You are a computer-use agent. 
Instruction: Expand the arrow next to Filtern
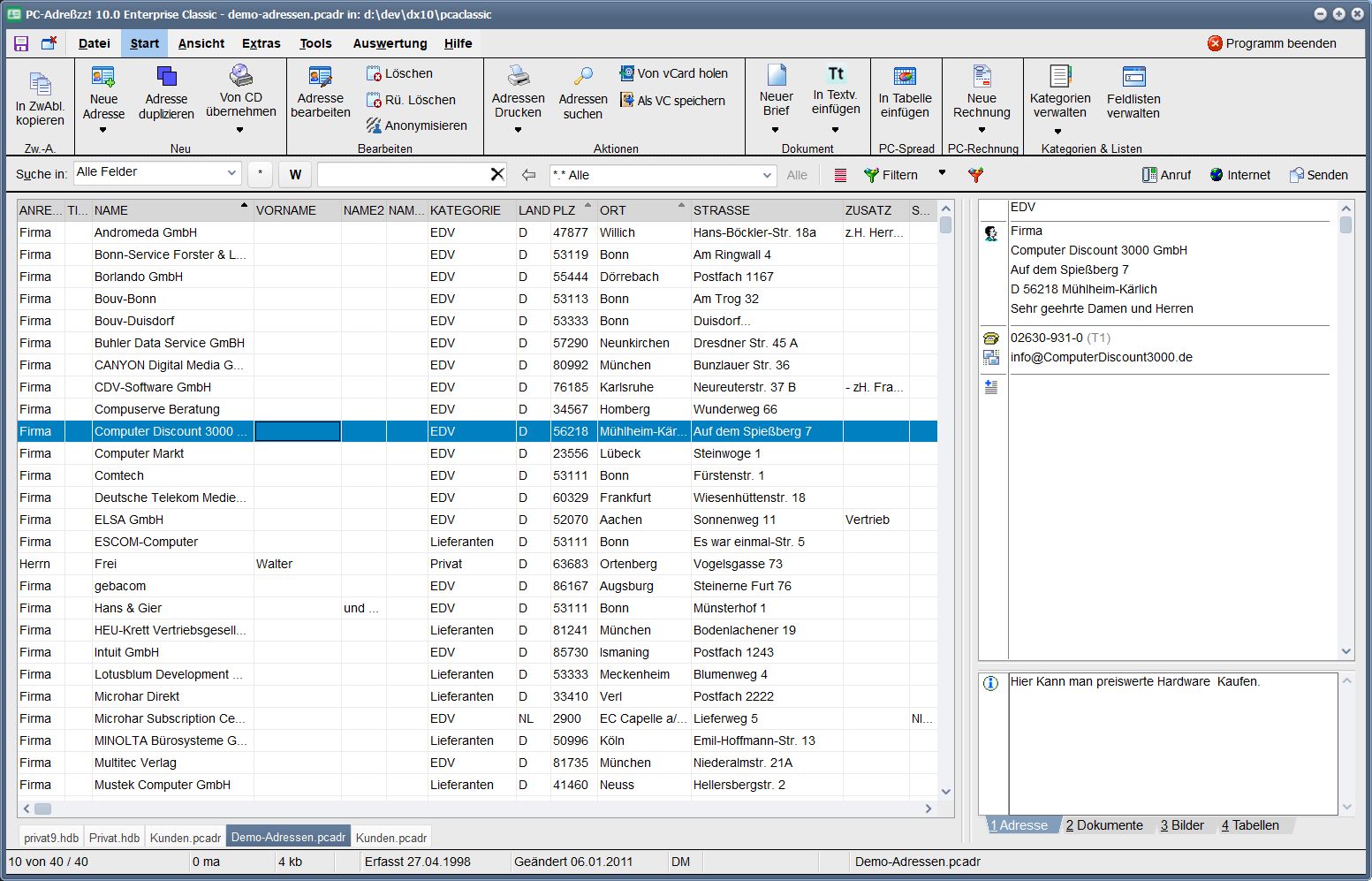pos(942,173)
